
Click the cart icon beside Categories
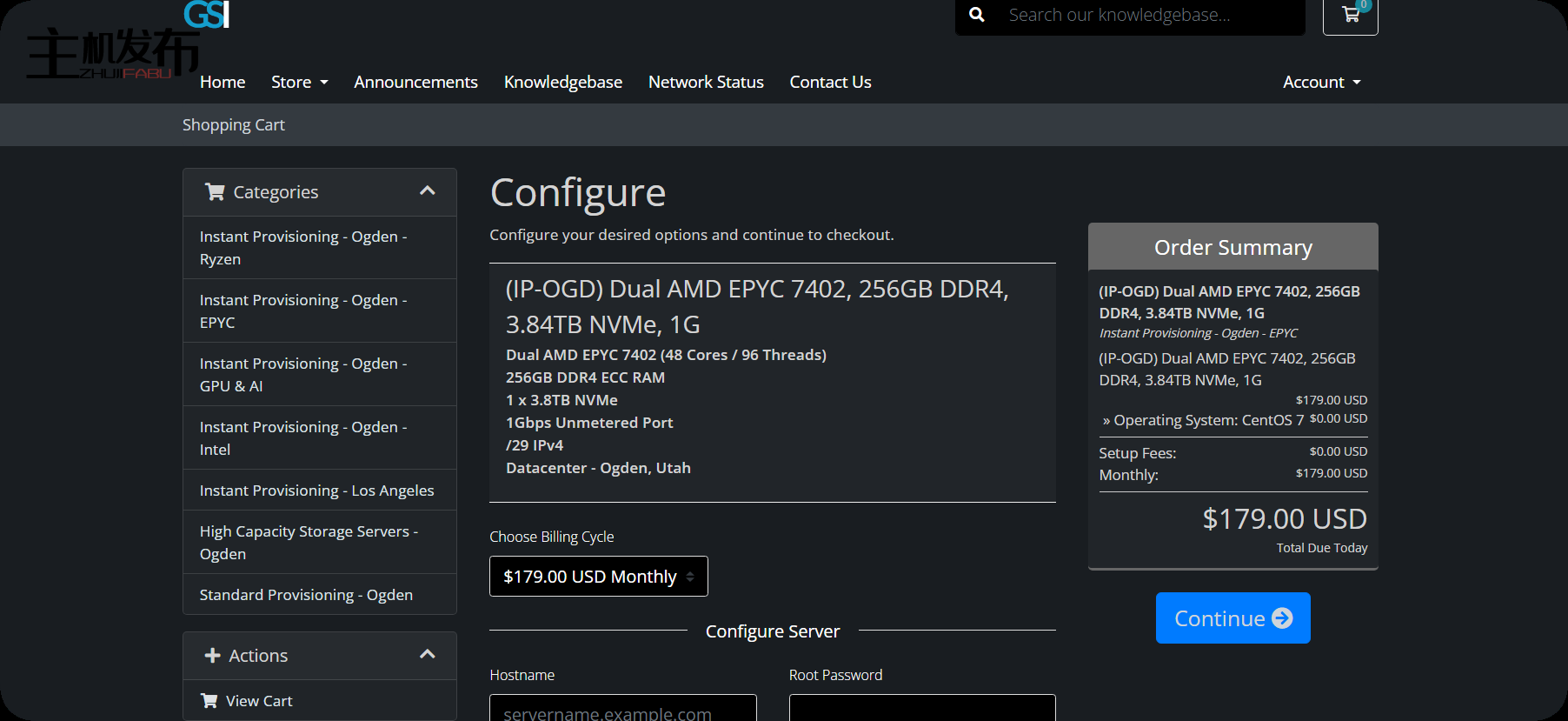[x=215, y=192]
